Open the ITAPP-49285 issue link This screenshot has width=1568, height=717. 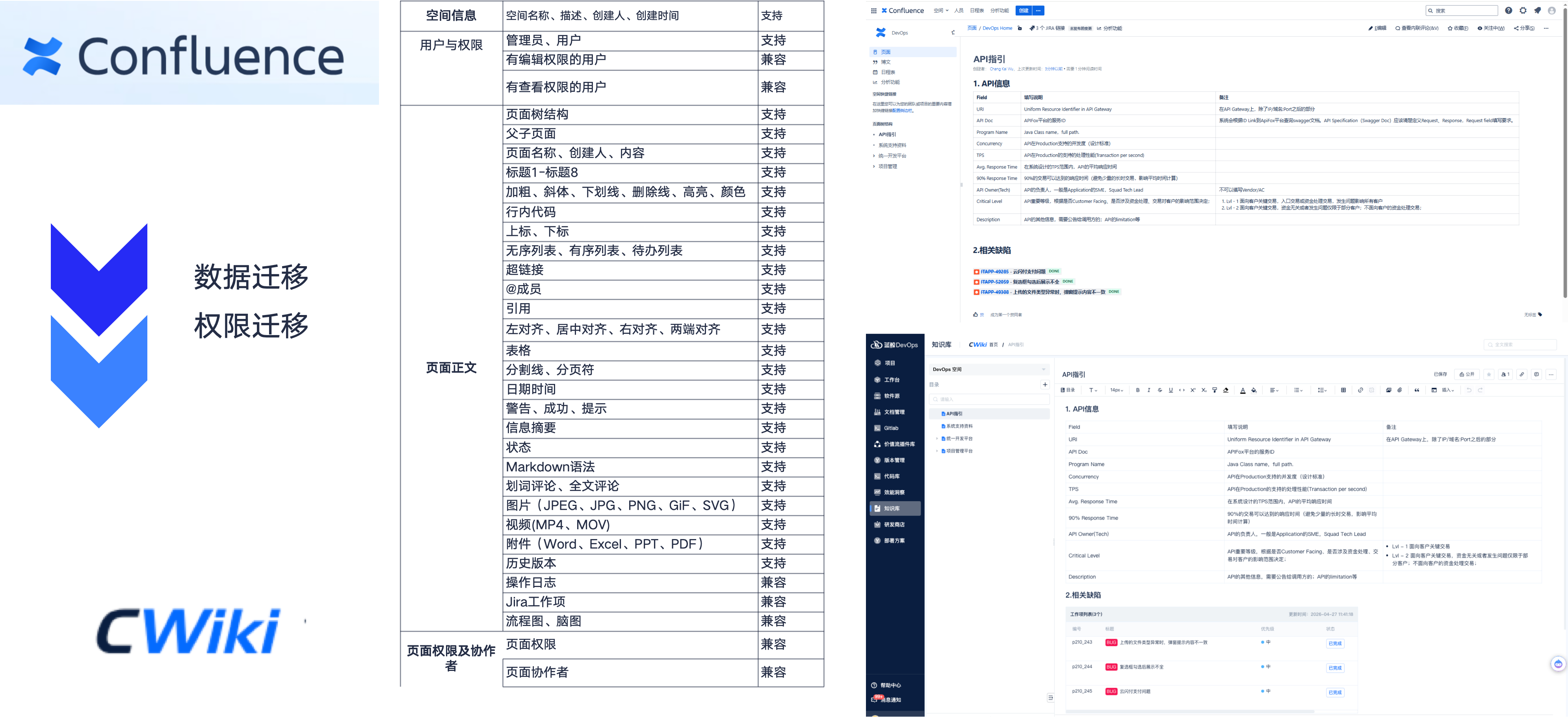coord(995,271)
